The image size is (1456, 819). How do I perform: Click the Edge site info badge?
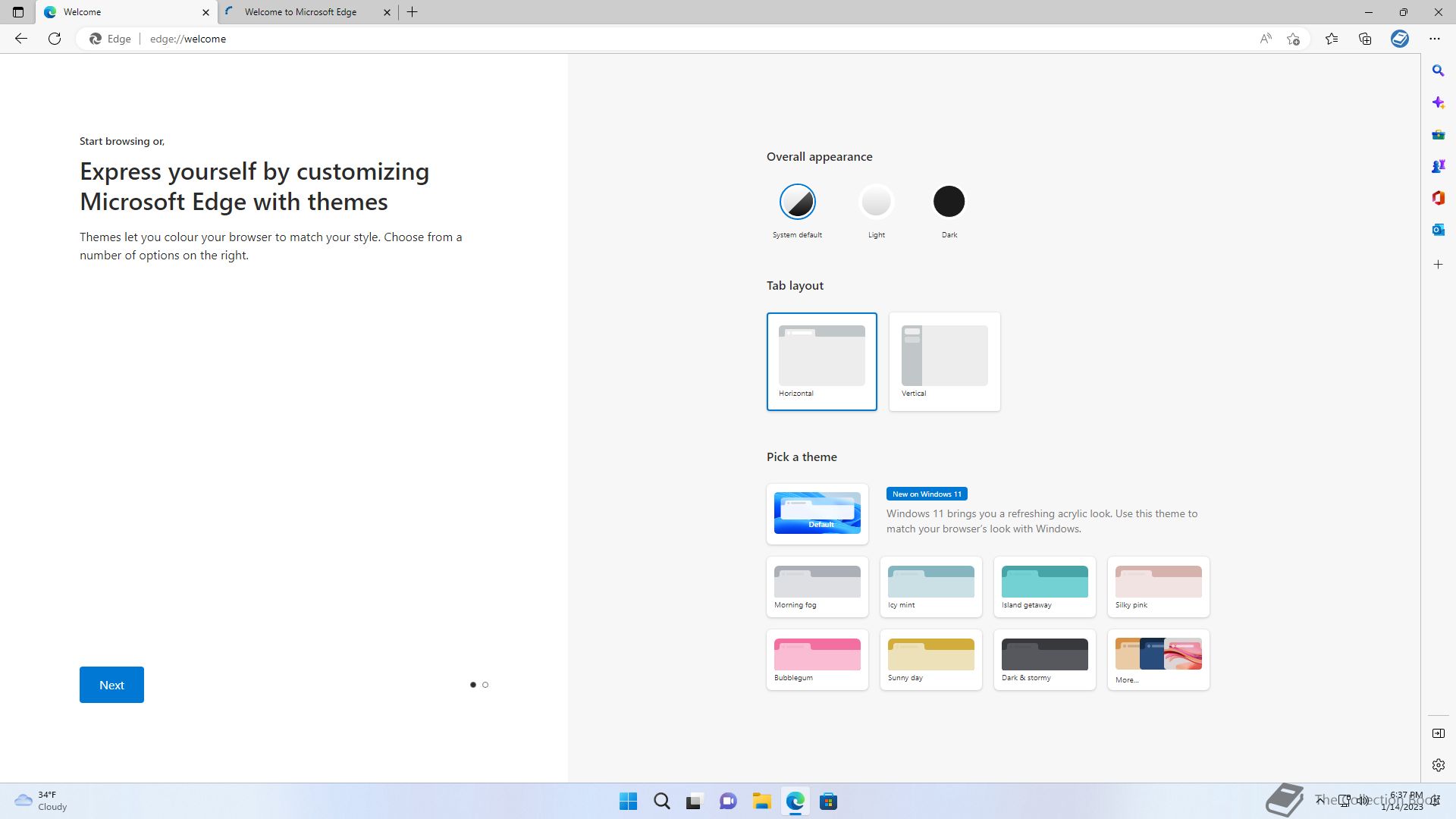pyautogui.click(x=111, y=39)
